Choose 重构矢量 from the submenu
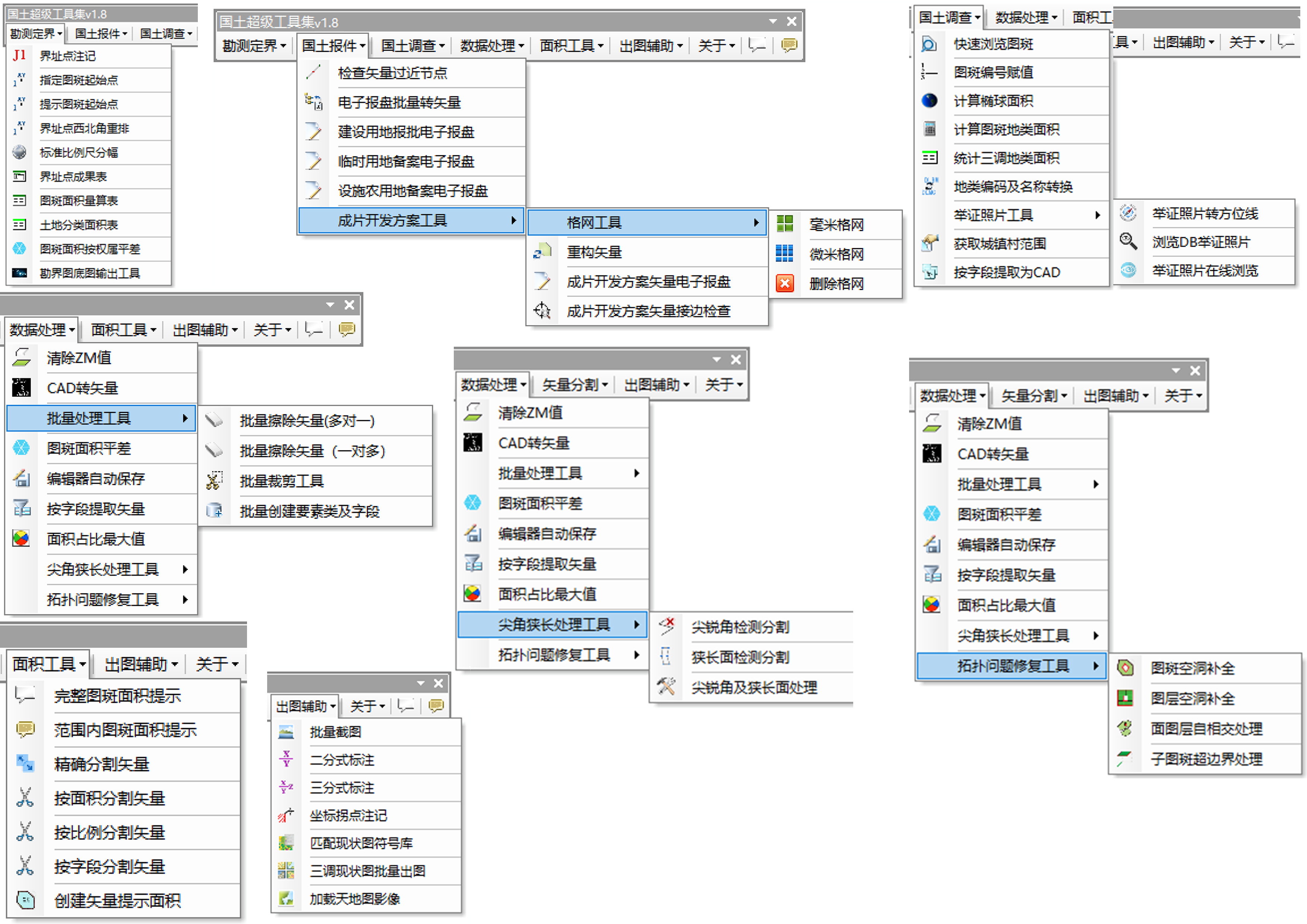The height and width of the screenshot is (924, 1307). pyautogui.click(x=594, y=252)
